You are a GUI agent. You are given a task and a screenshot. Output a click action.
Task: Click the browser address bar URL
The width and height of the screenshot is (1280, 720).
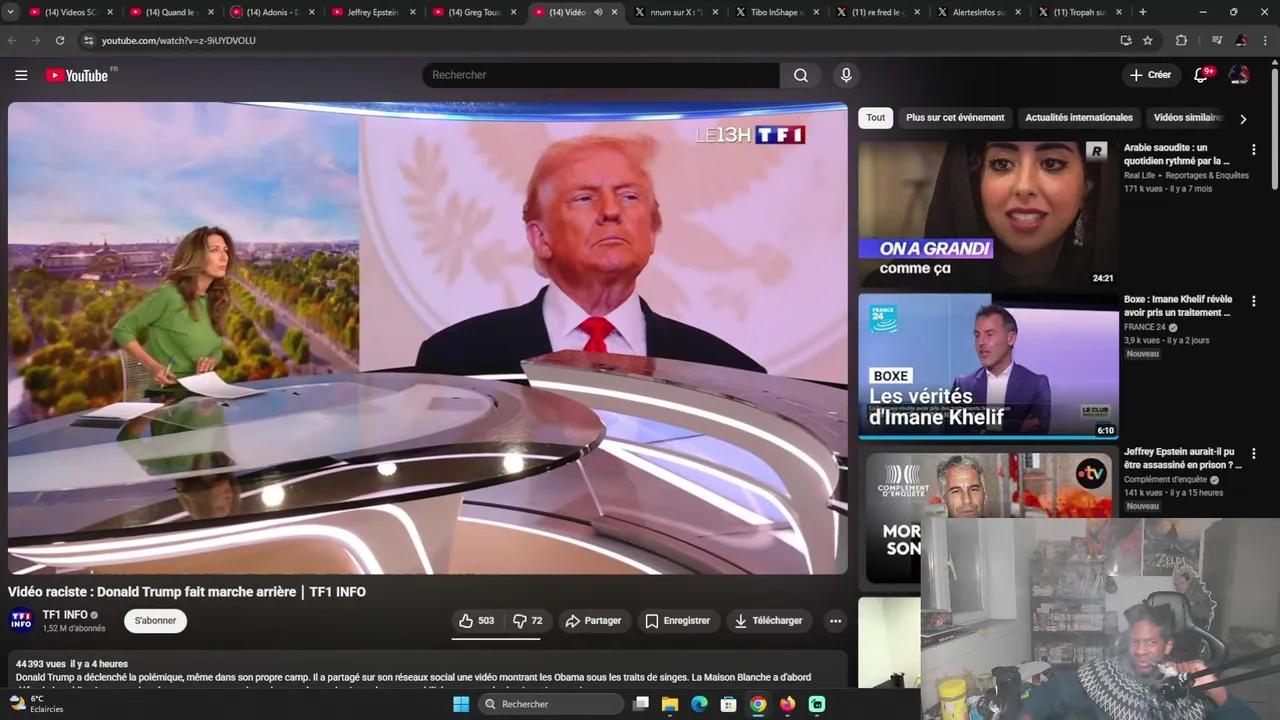179,40
